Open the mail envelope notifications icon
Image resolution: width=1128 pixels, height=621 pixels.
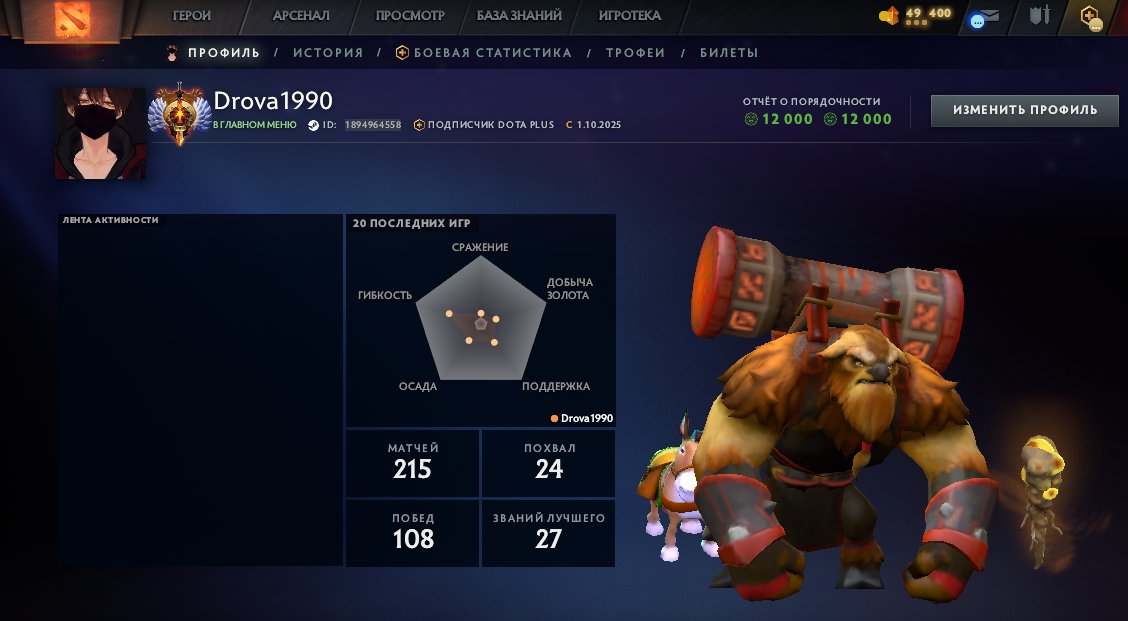pos(984,17)
